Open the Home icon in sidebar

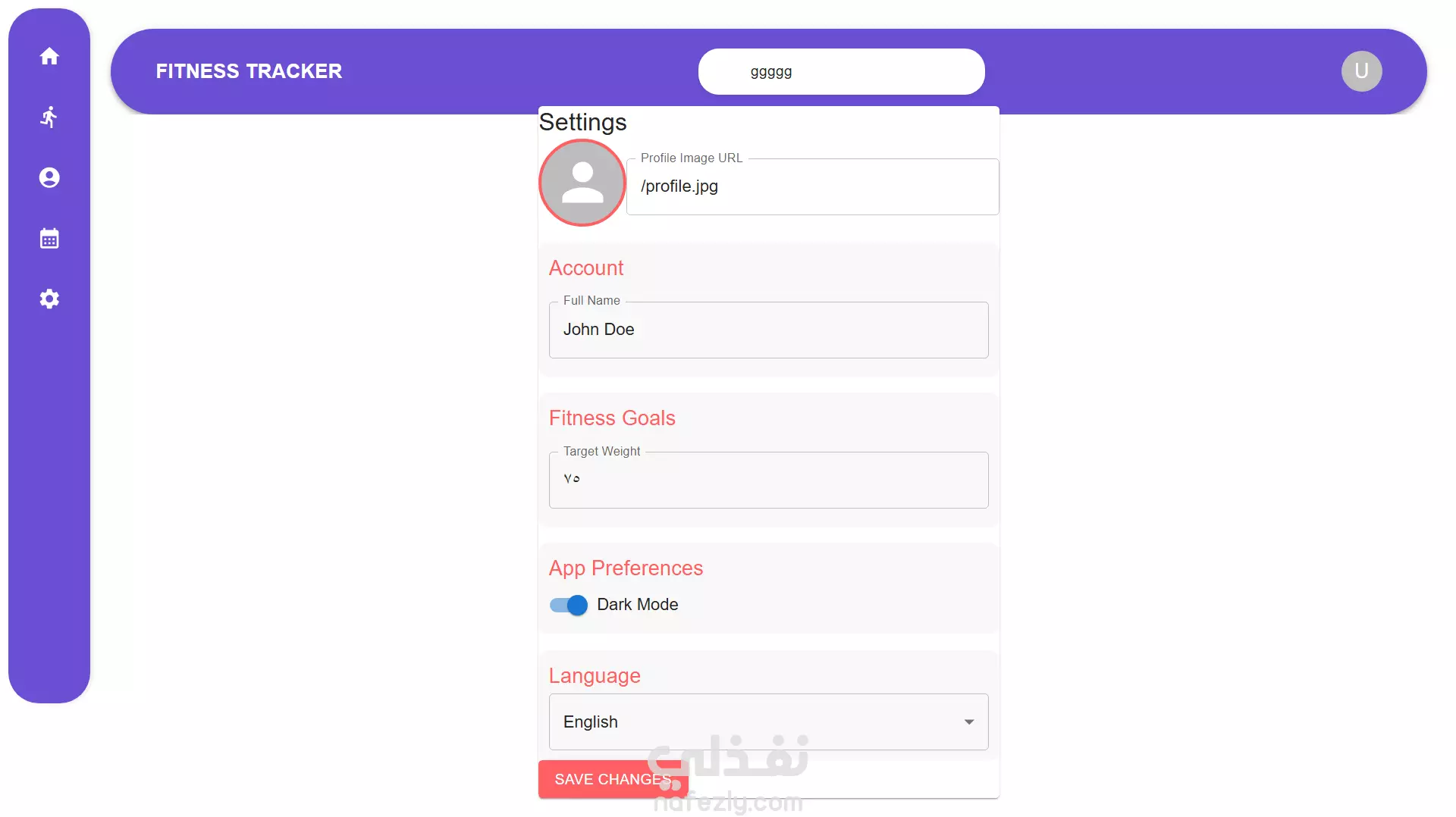click(x=49, y=56)
